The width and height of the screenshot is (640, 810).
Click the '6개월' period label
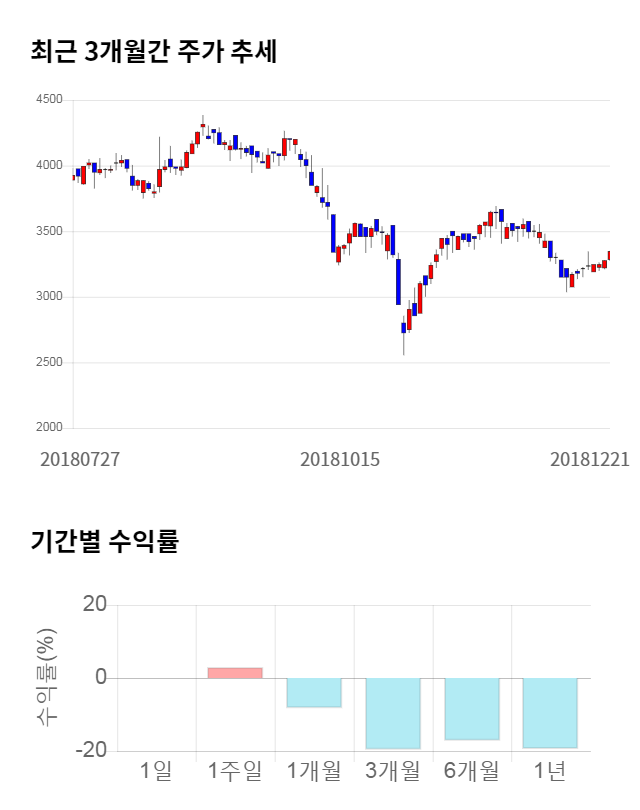(471, 771)
